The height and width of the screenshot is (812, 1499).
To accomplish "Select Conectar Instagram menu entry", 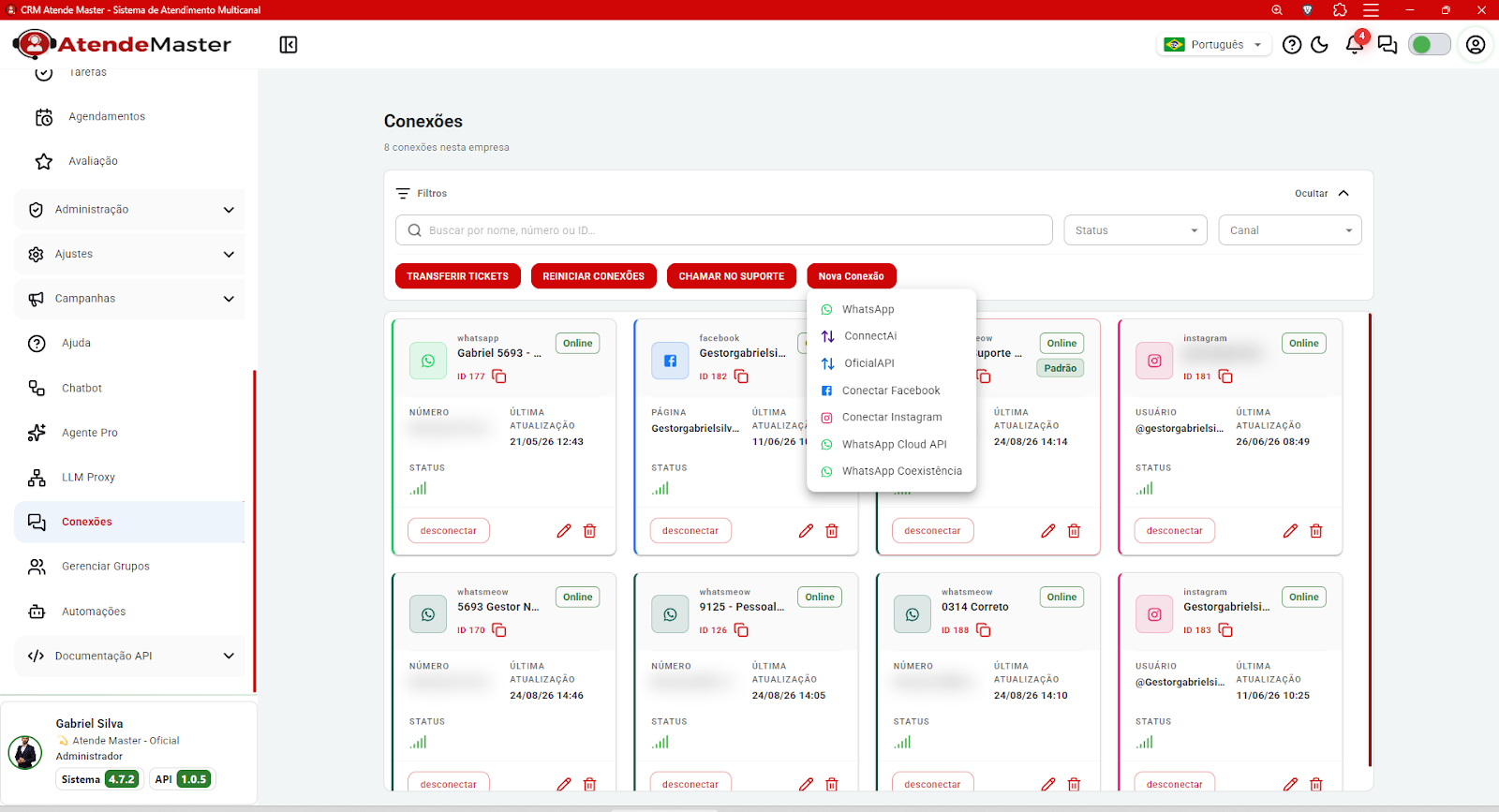I will [891, 418].
